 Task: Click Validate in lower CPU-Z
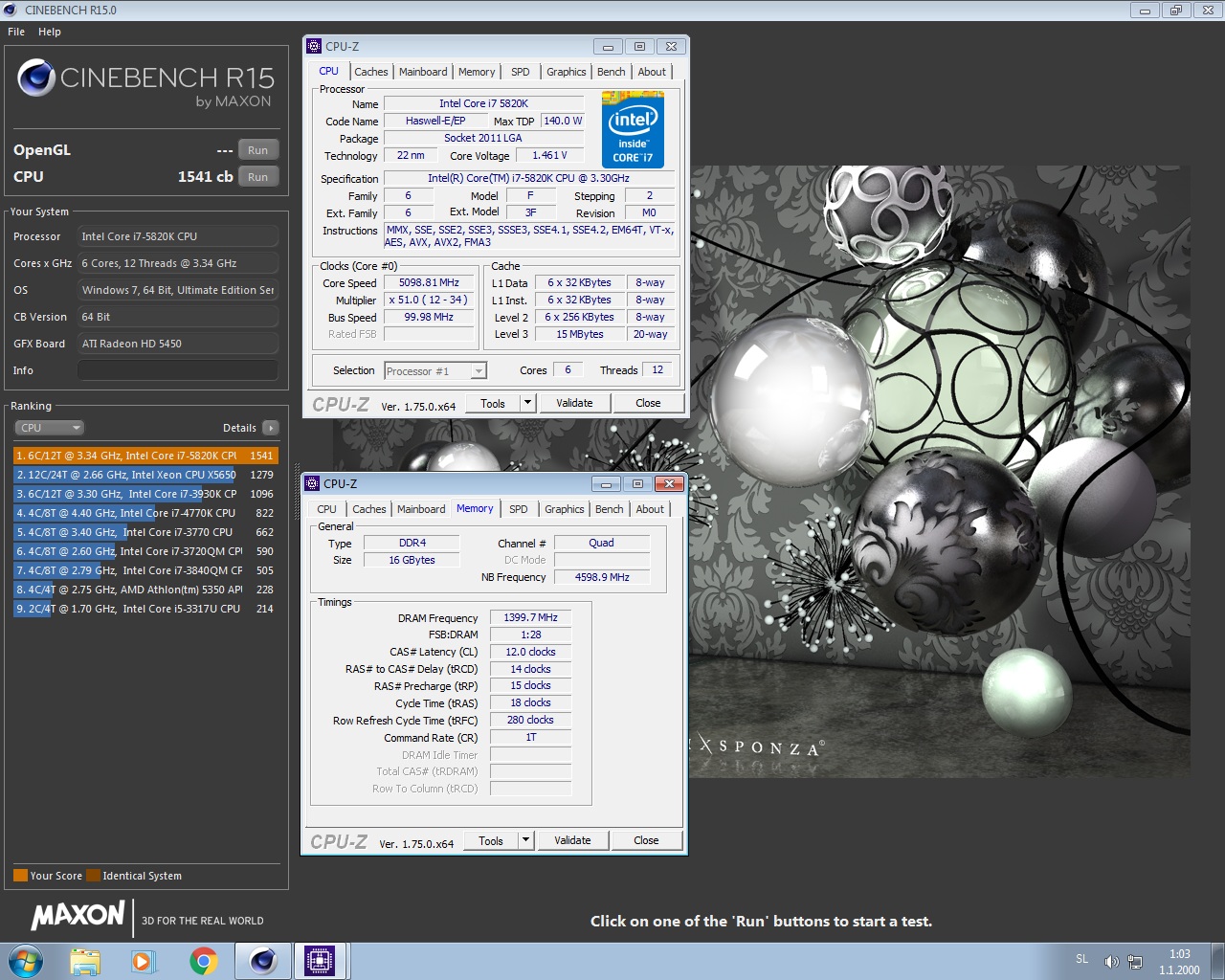[573, 840]
